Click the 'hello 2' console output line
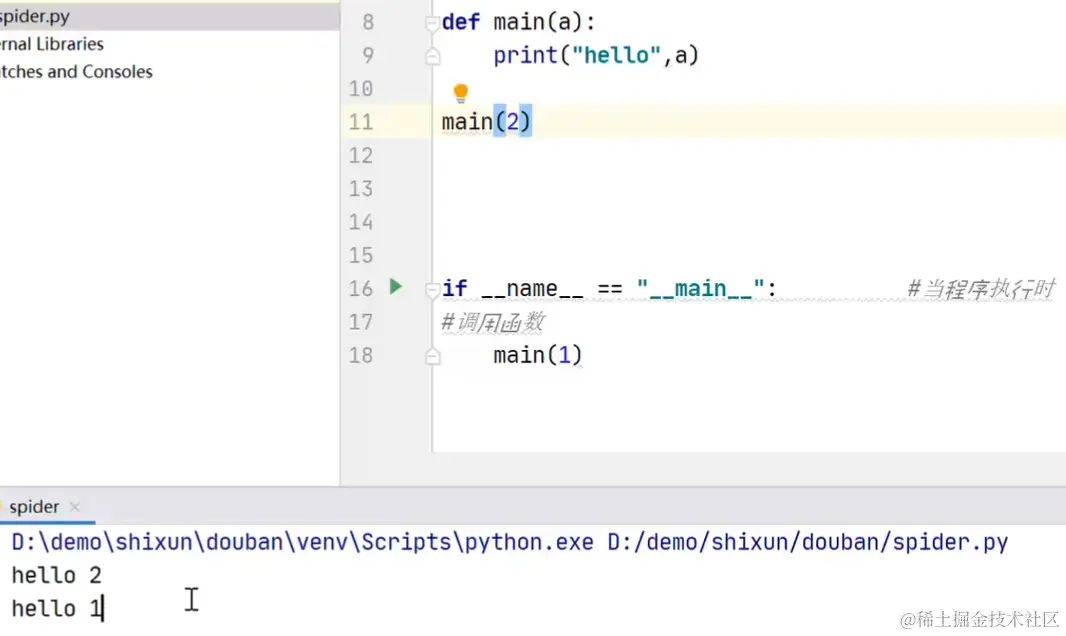 pyautogui.click(x=56, y=576)
